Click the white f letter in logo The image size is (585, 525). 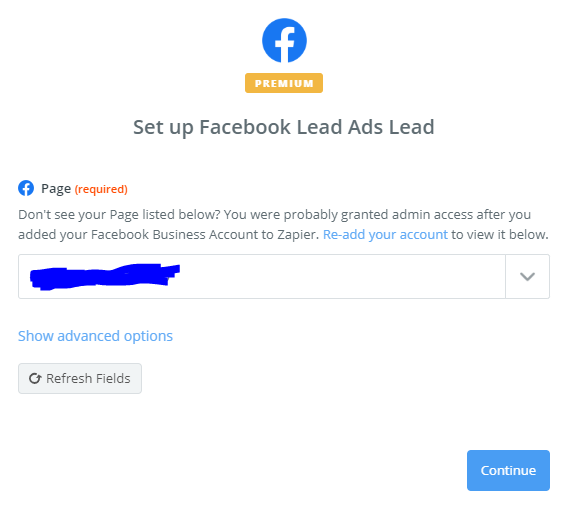285,45
